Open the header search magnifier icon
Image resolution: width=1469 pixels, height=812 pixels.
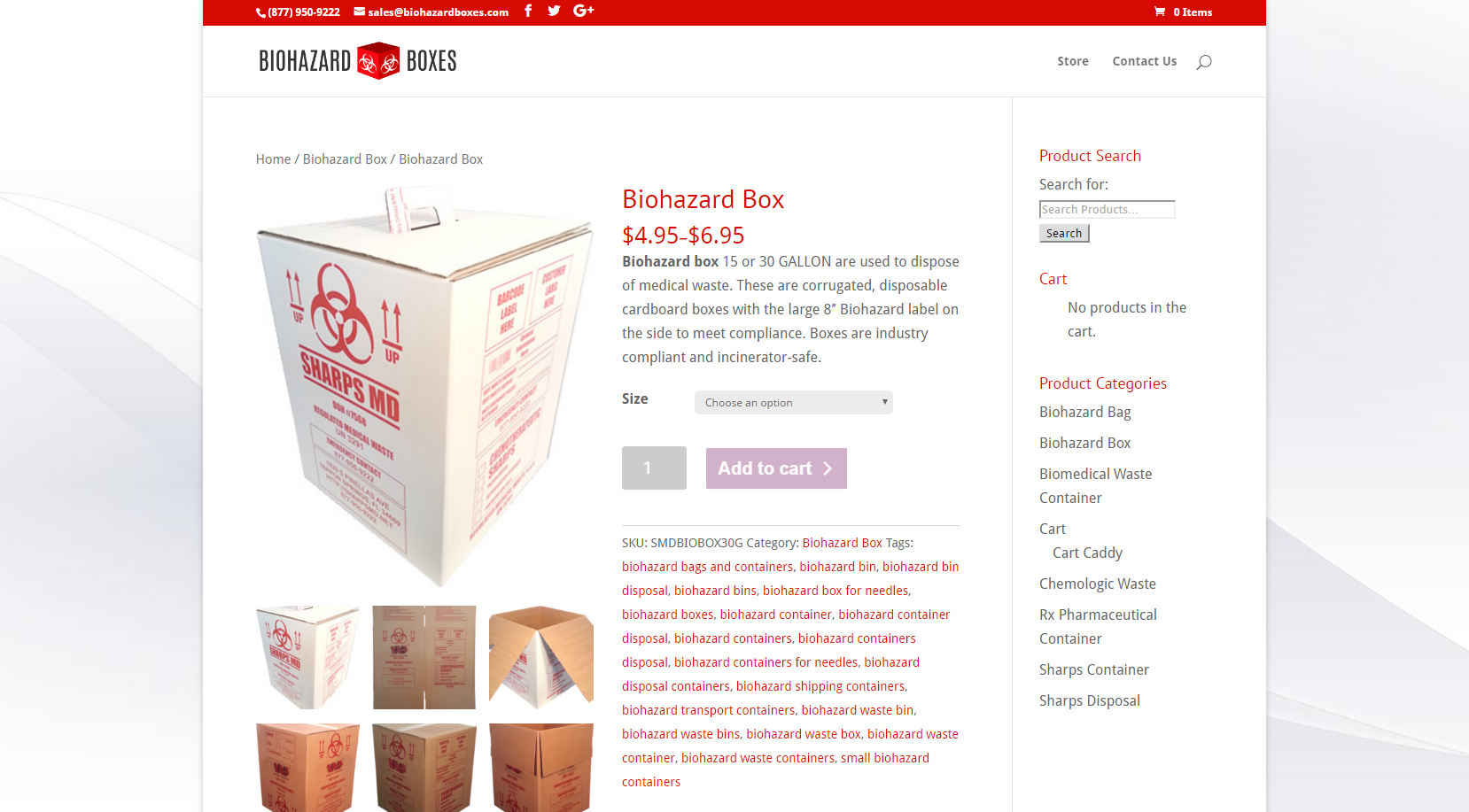click(x=1204, y=61)
